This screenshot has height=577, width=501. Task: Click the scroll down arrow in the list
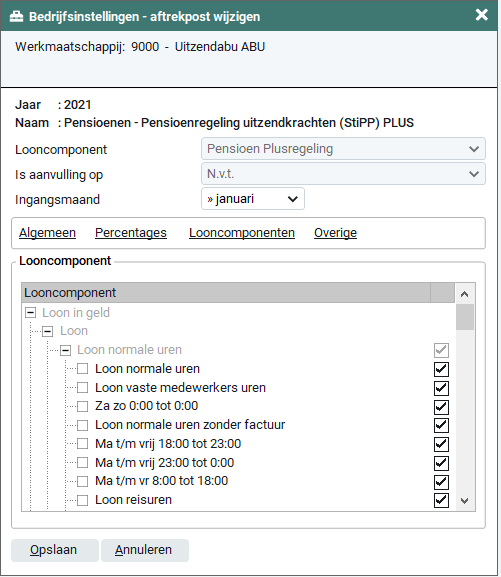[465, 500]
